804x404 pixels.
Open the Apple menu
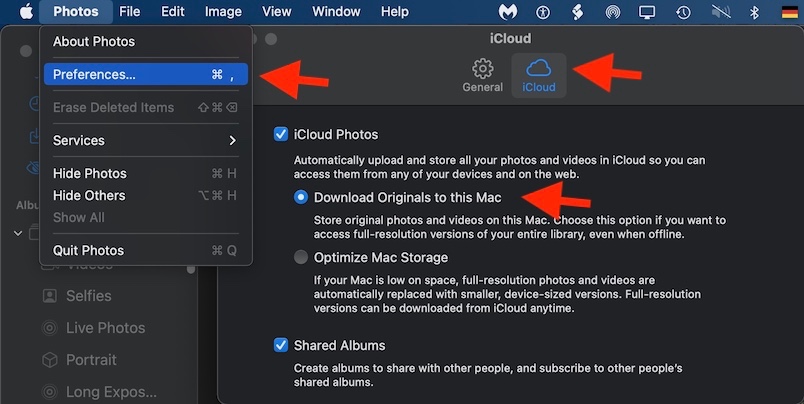pyautogui.click(x=27, y=11)
